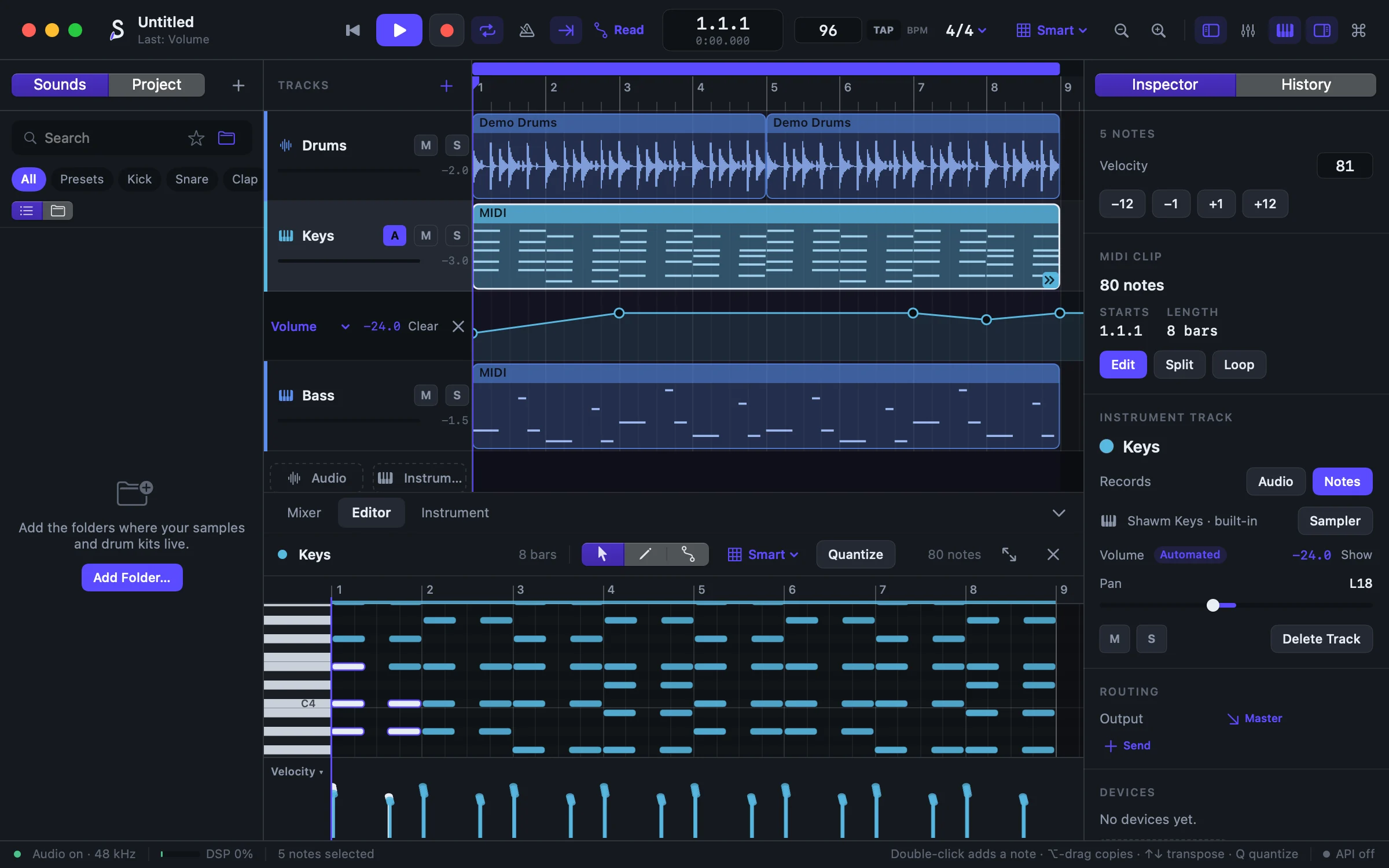Click the Quantize button
The height and width of the screenshot is (868, 1389).
click(855, 554)
